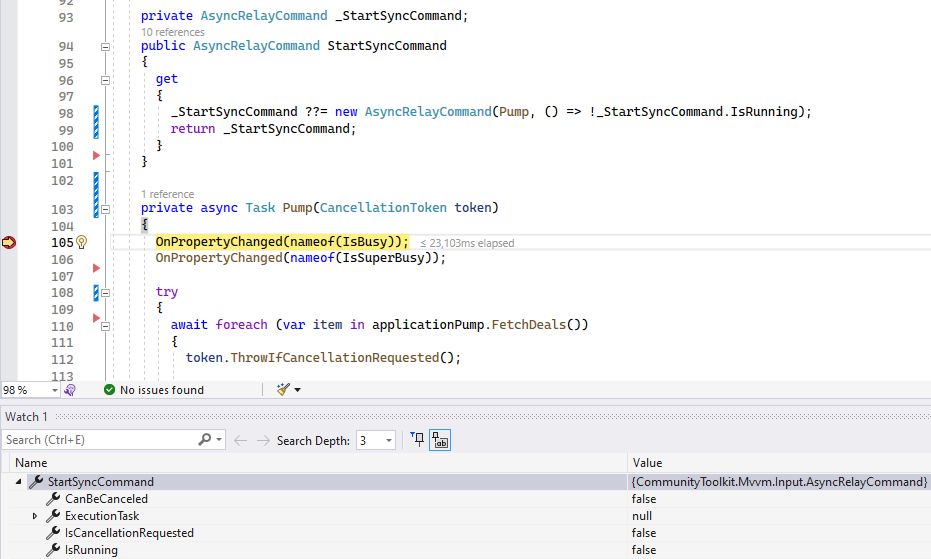The height and width of the screenshot is (559, 931).
Task: Click 'No issues found' status text
Action: 162,390
